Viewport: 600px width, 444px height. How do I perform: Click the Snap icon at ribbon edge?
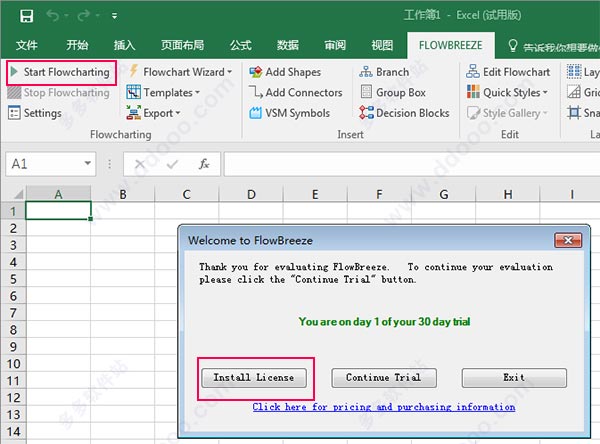click(x=574, y=113)
